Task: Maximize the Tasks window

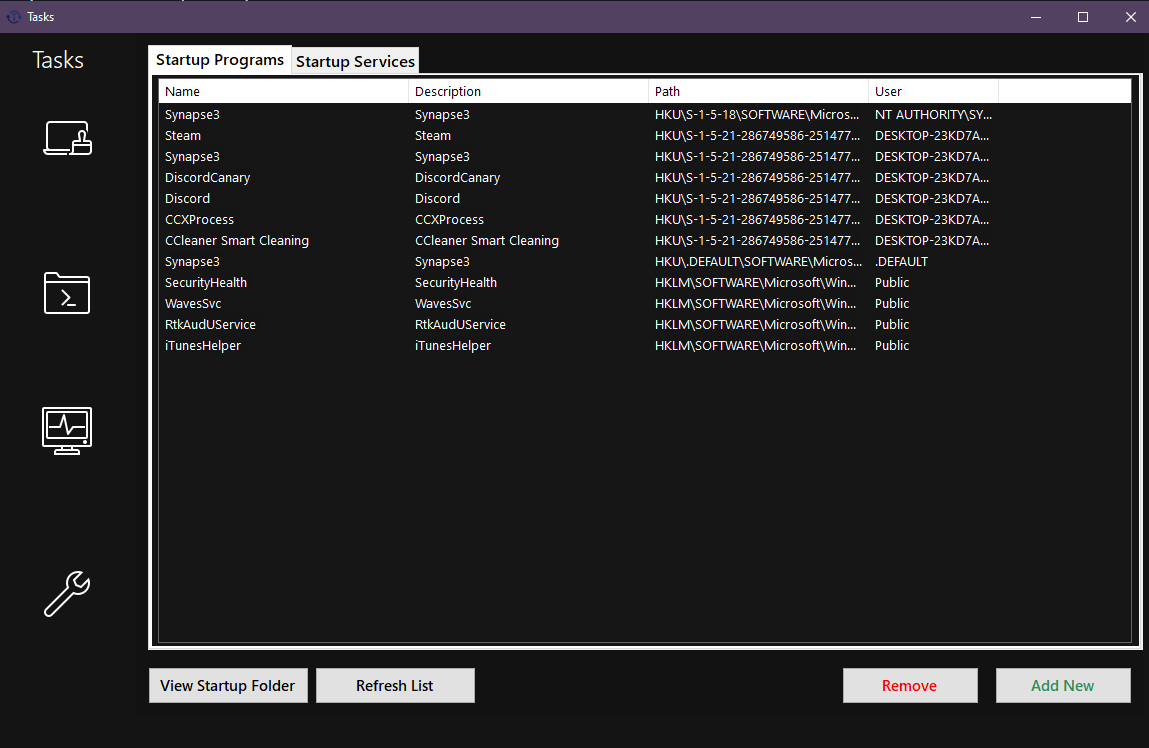Action: [1082, 17]
